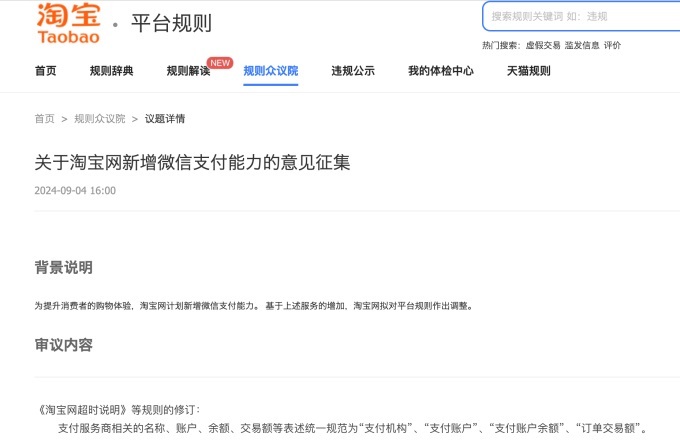Switch to the 规则解读 tab

coord(188,71)
